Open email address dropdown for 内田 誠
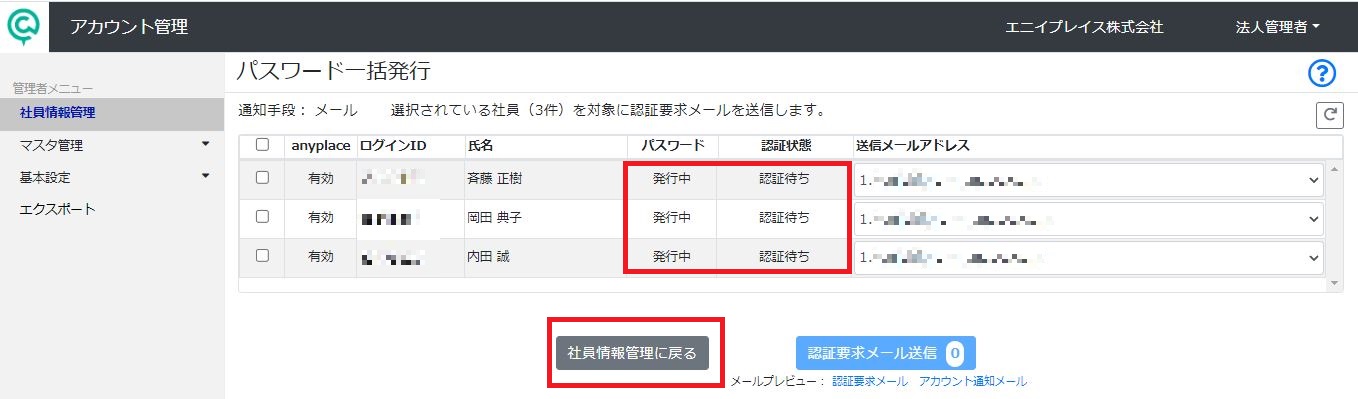 pyautogui.click(x=1089, y=258)
